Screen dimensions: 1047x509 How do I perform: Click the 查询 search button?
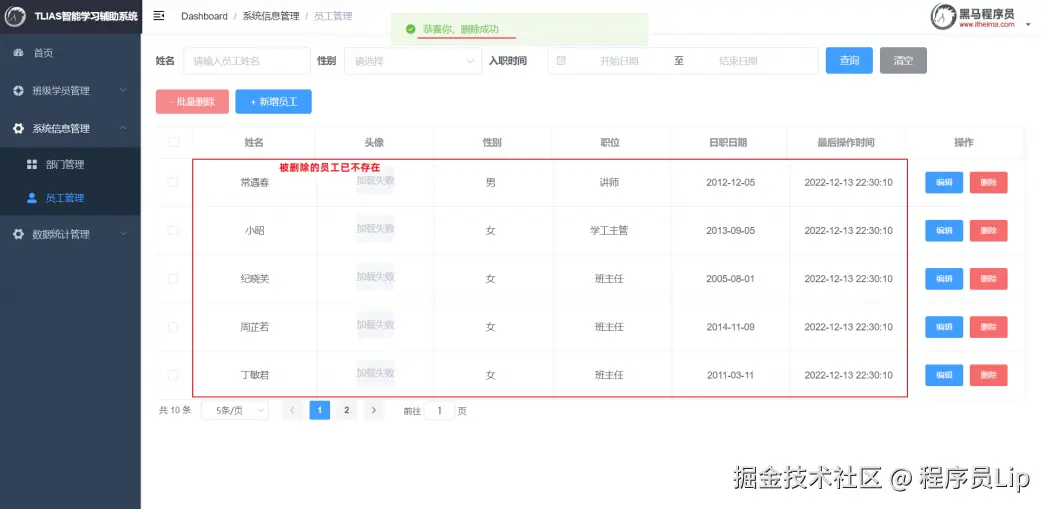coord(849,60)
